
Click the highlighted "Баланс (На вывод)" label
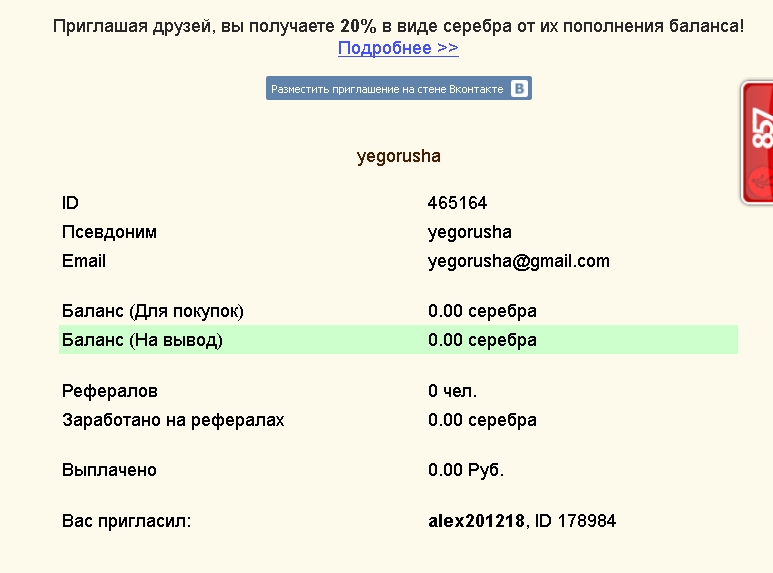pos(142,340)
